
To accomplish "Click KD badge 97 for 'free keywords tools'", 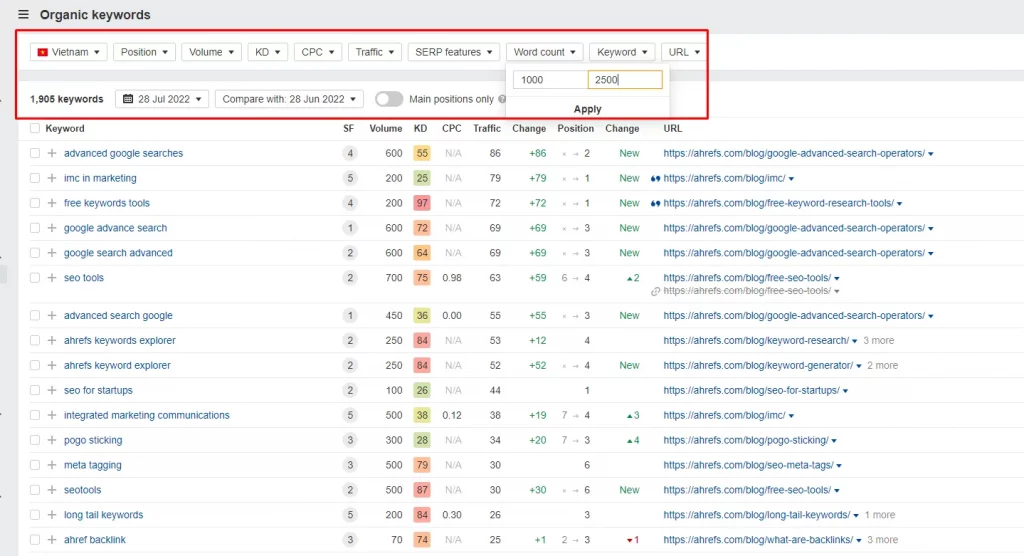I will tap(422, 203).
